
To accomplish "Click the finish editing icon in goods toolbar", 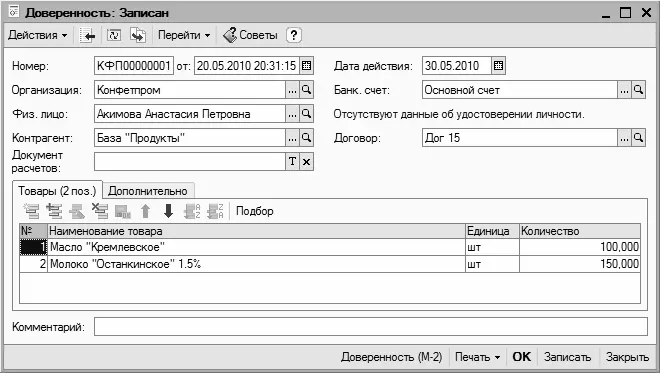I will [x=122, y=211].
